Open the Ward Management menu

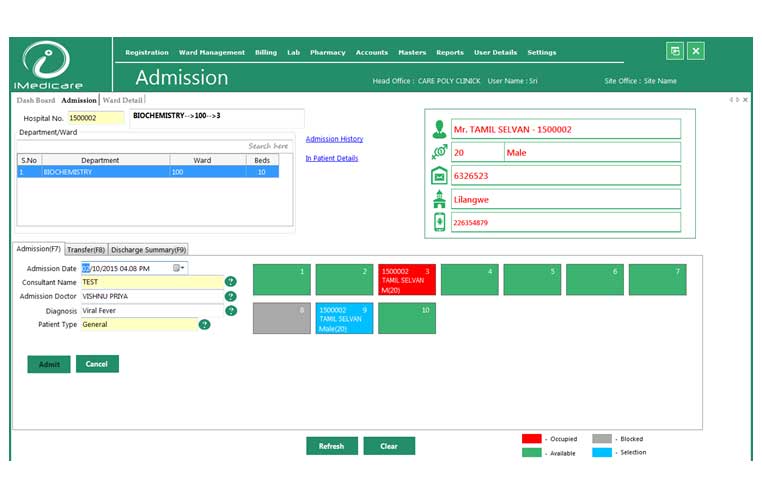(211, 53)
